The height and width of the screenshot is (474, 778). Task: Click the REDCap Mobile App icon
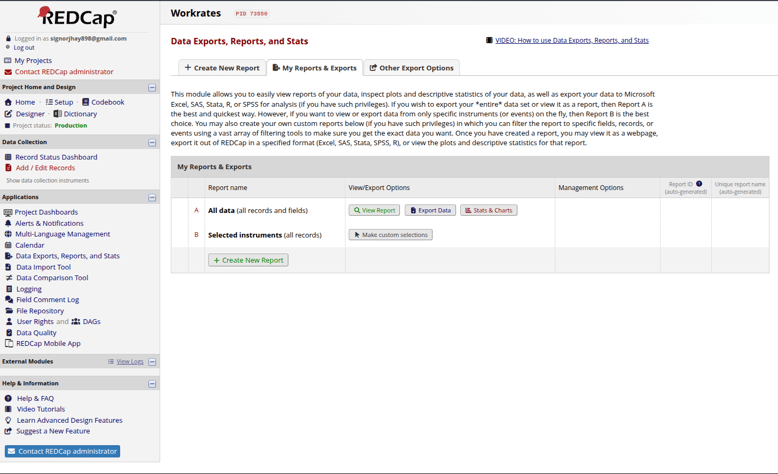tap(8, 343)
